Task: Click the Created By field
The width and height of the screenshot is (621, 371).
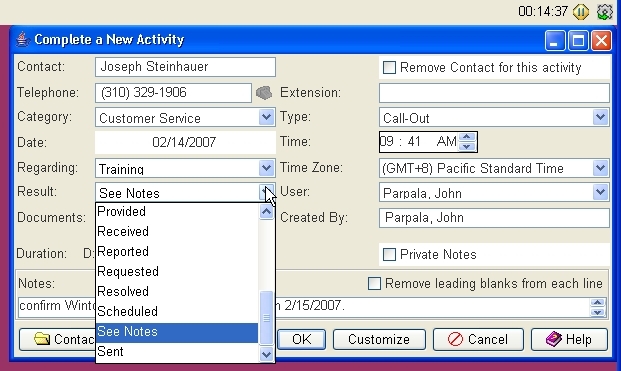Action: (x=494, y=218)
